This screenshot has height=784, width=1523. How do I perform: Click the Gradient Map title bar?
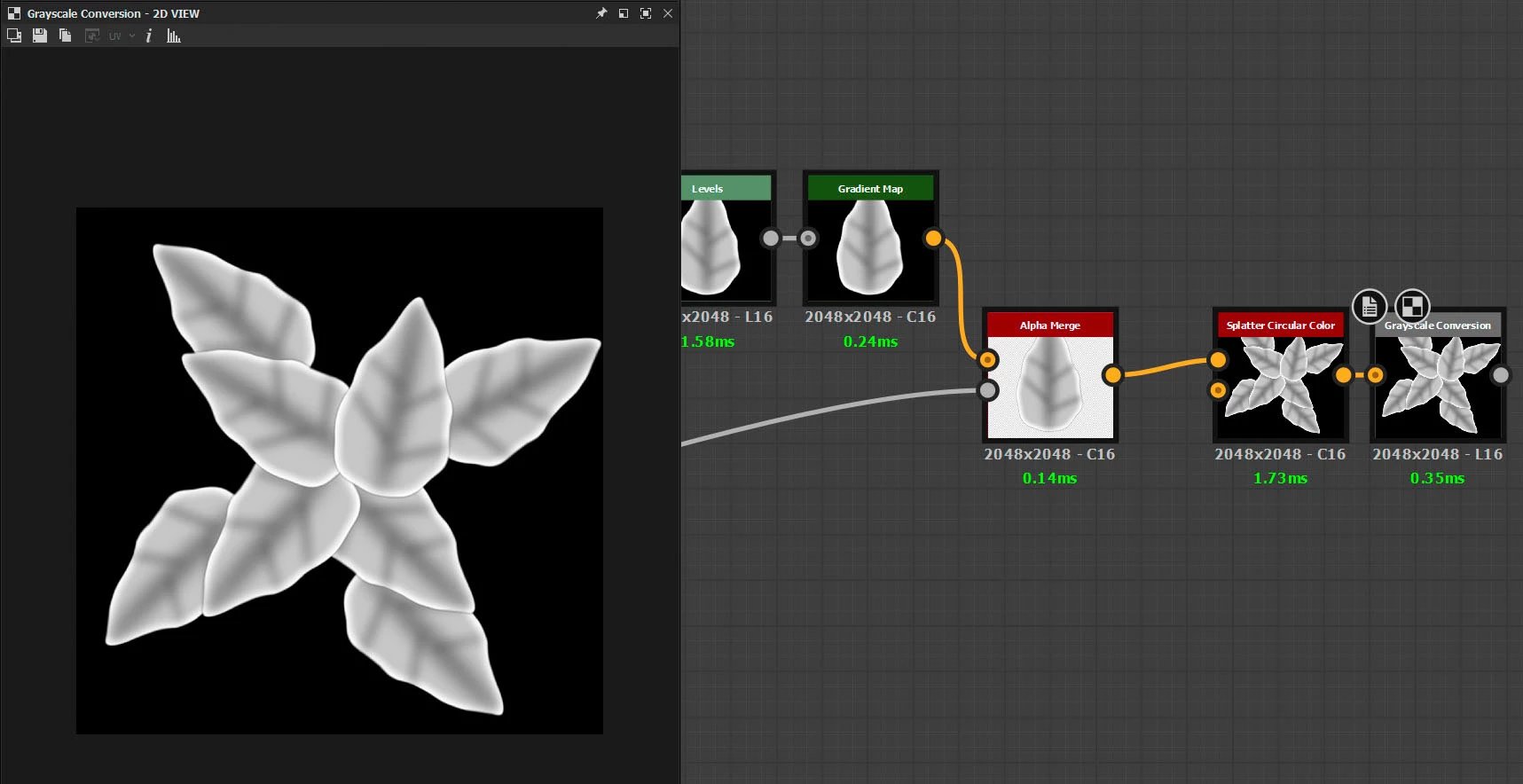(x=870, y=188)
